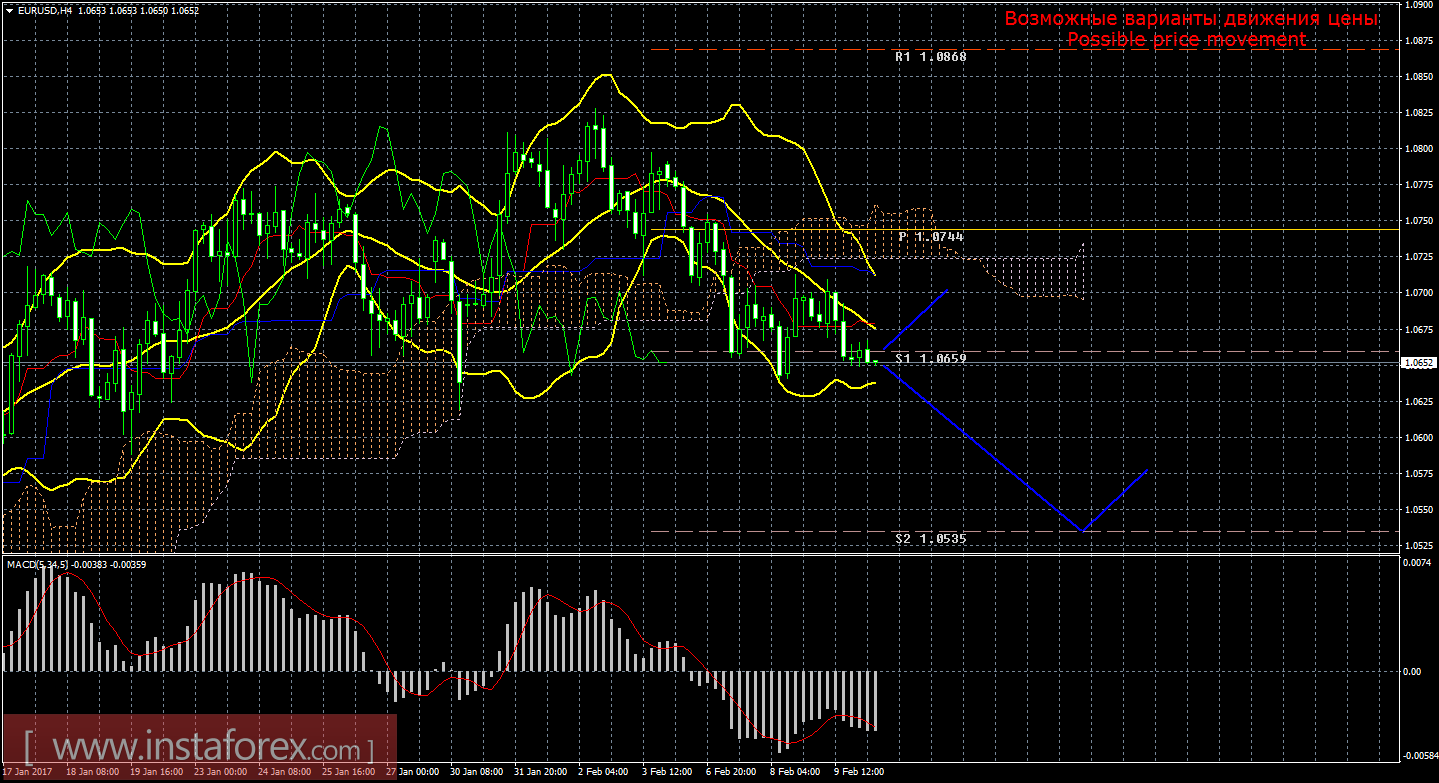Click the S2 1.0535 support label

point(930,539)
